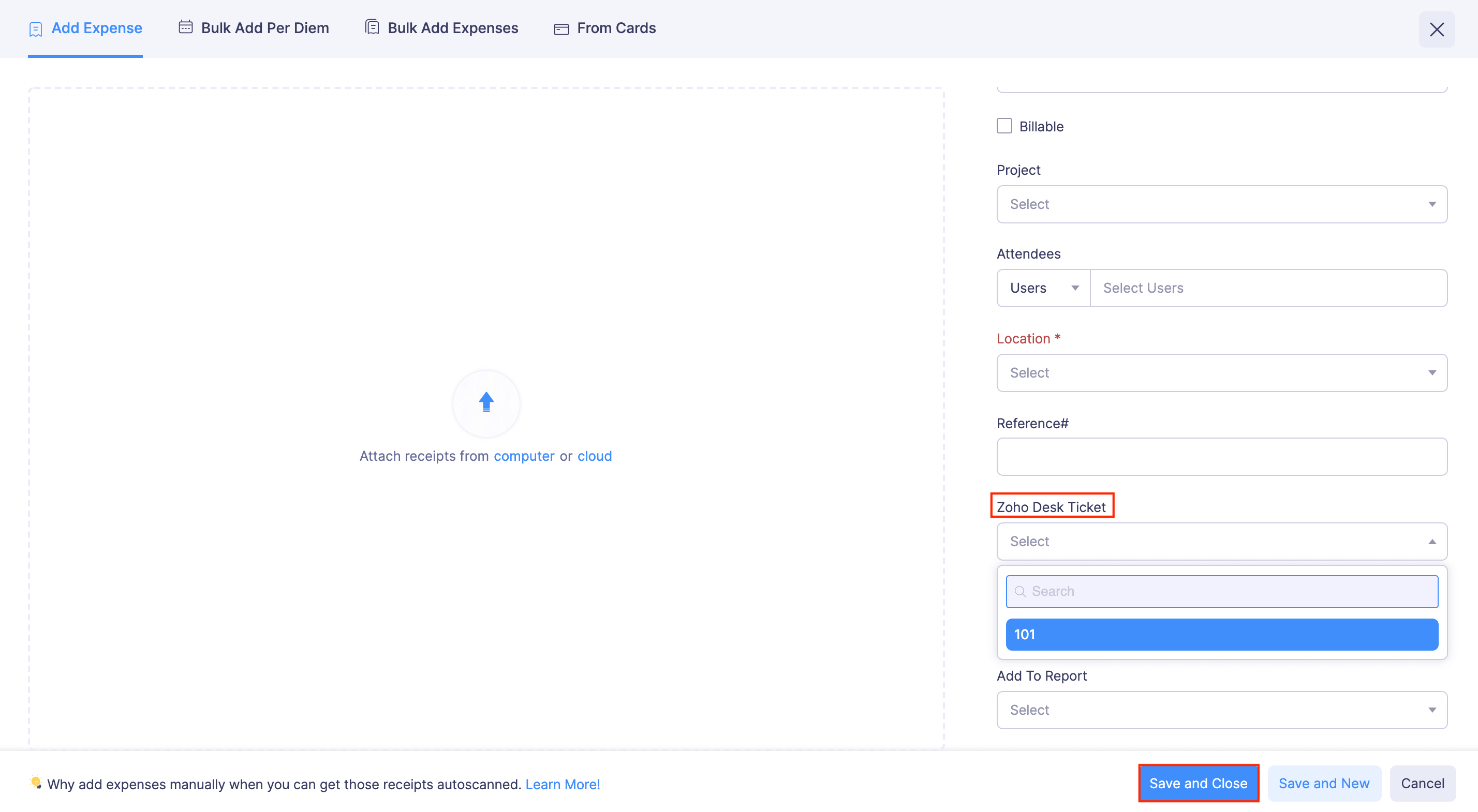Viewport: 1478px width, 812px height.
Task: Click the Add Expense document icon
Action: tap(36, 28)
